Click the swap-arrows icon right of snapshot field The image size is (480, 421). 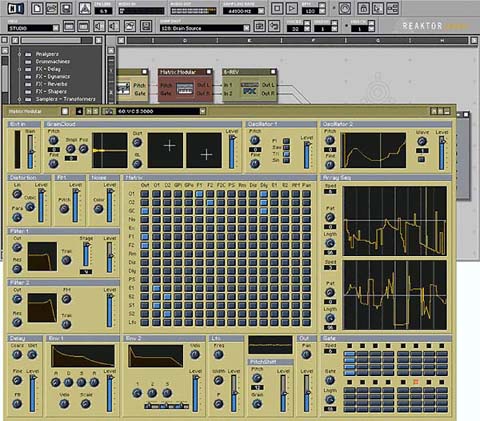pyautogui.click(x=274, y=26)
